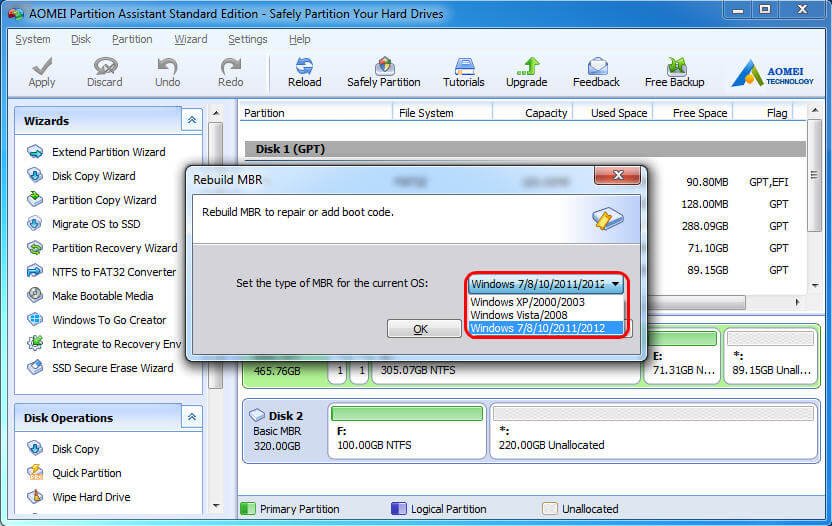This screenshot has height=526, width=832.
Task: Select the E: 71.31GB partition block
Action: 682,356
